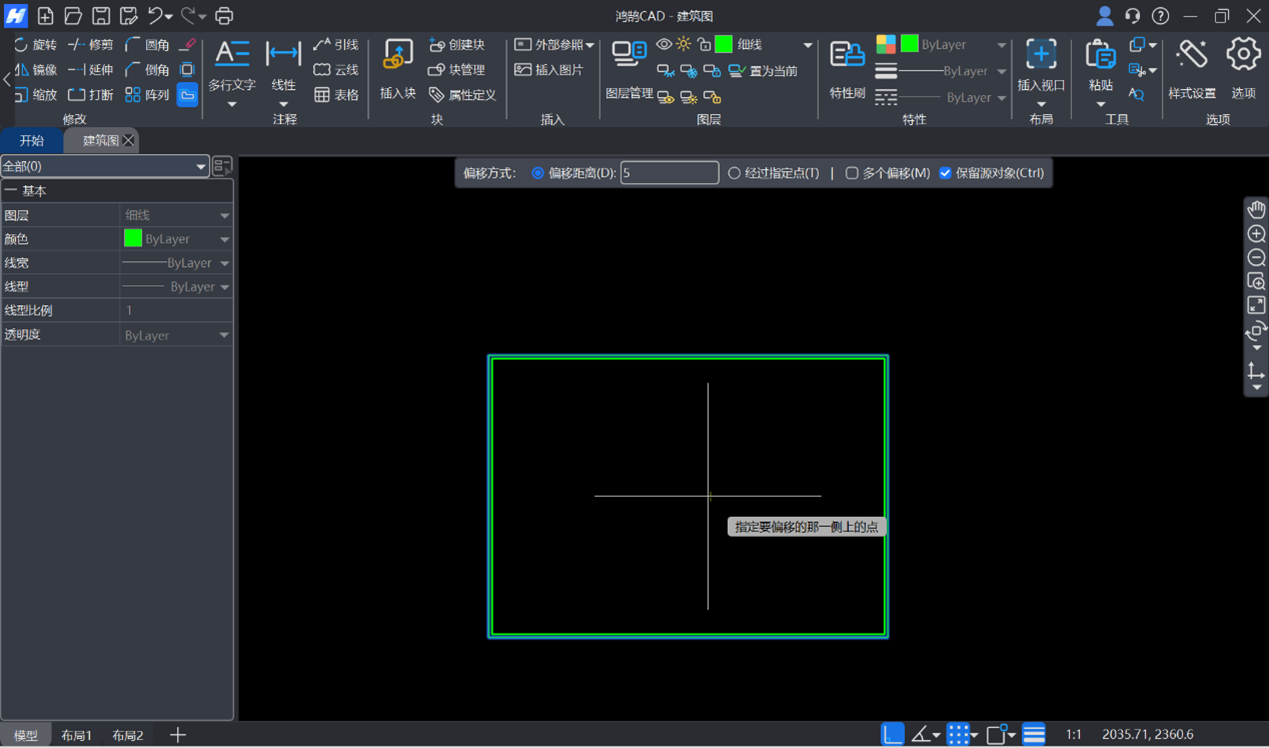Click the Insert Image (插入图片) button
Viewport: 1269px width, 748px height.
(549, 70)
